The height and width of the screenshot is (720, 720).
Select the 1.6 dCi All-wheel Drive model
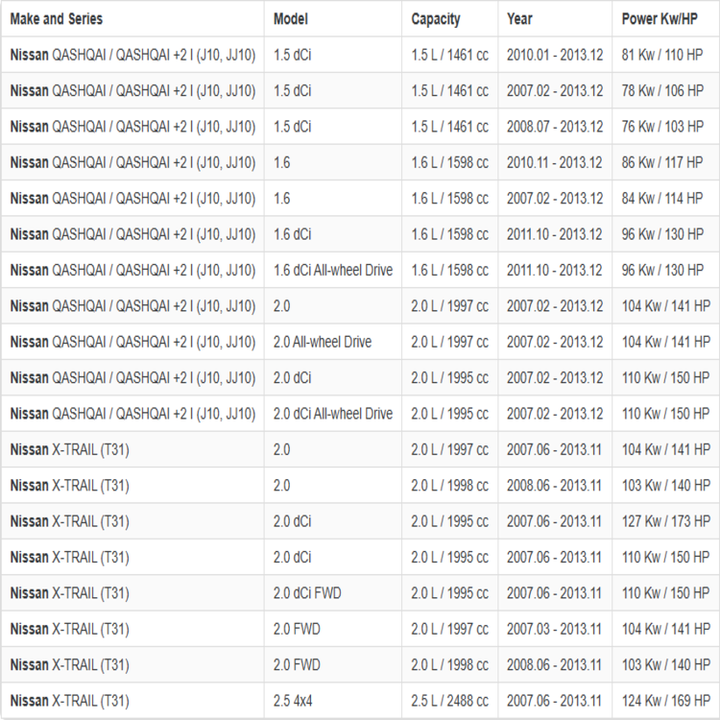tap(333, 270)
